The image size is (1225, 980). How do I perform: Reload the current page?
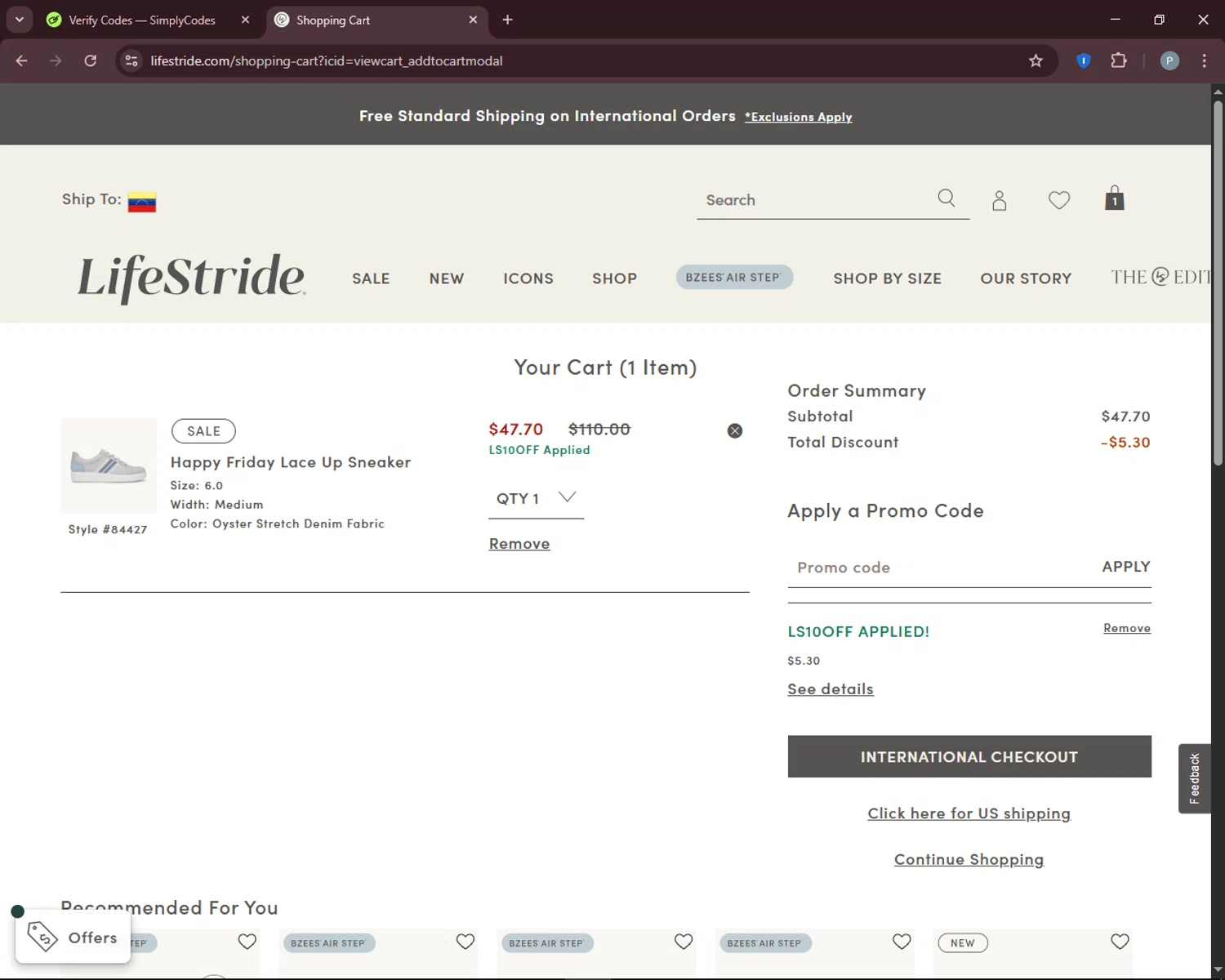[x=91, y=60]
